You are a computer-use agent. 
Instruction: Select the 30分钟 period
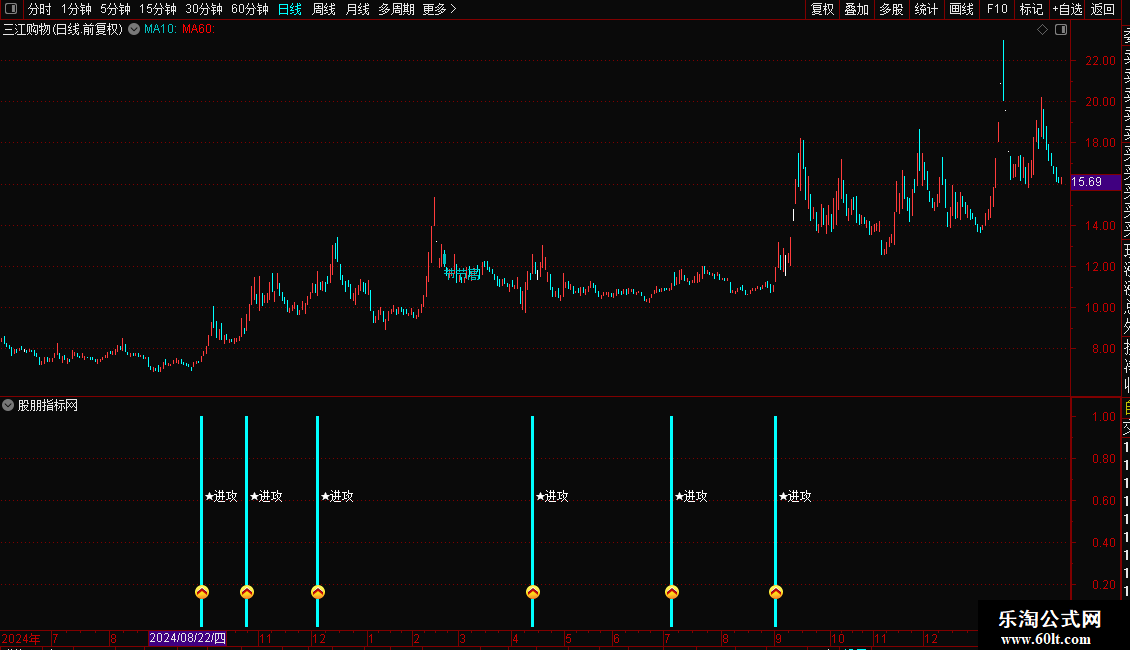(203, 9)
